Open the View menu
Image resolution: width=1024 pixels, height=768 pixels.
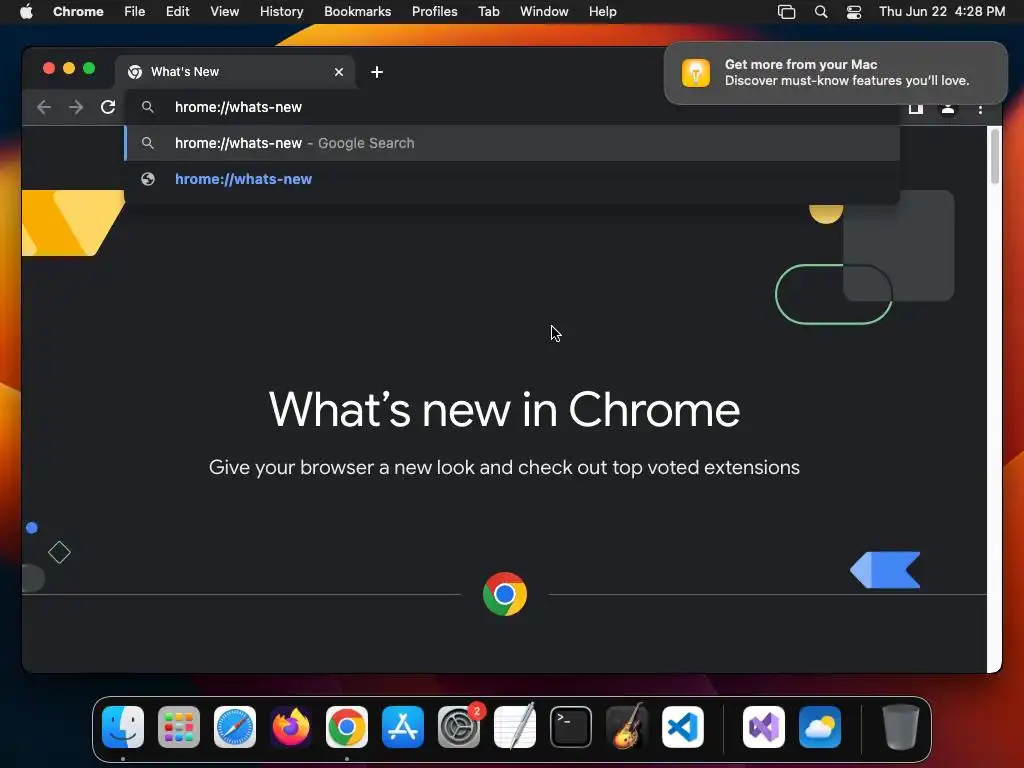[x=225, y=12]
